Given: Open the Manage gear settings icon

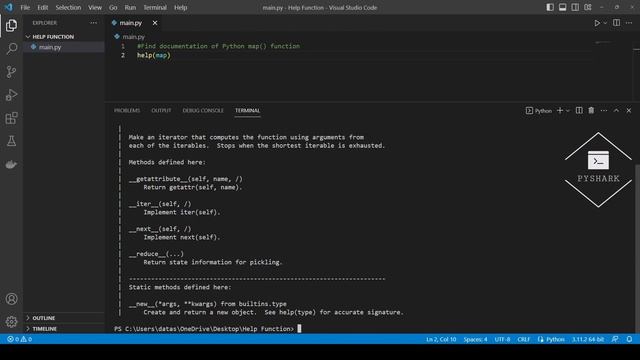Looking at the screenshot, I should [x=11, y=322].
